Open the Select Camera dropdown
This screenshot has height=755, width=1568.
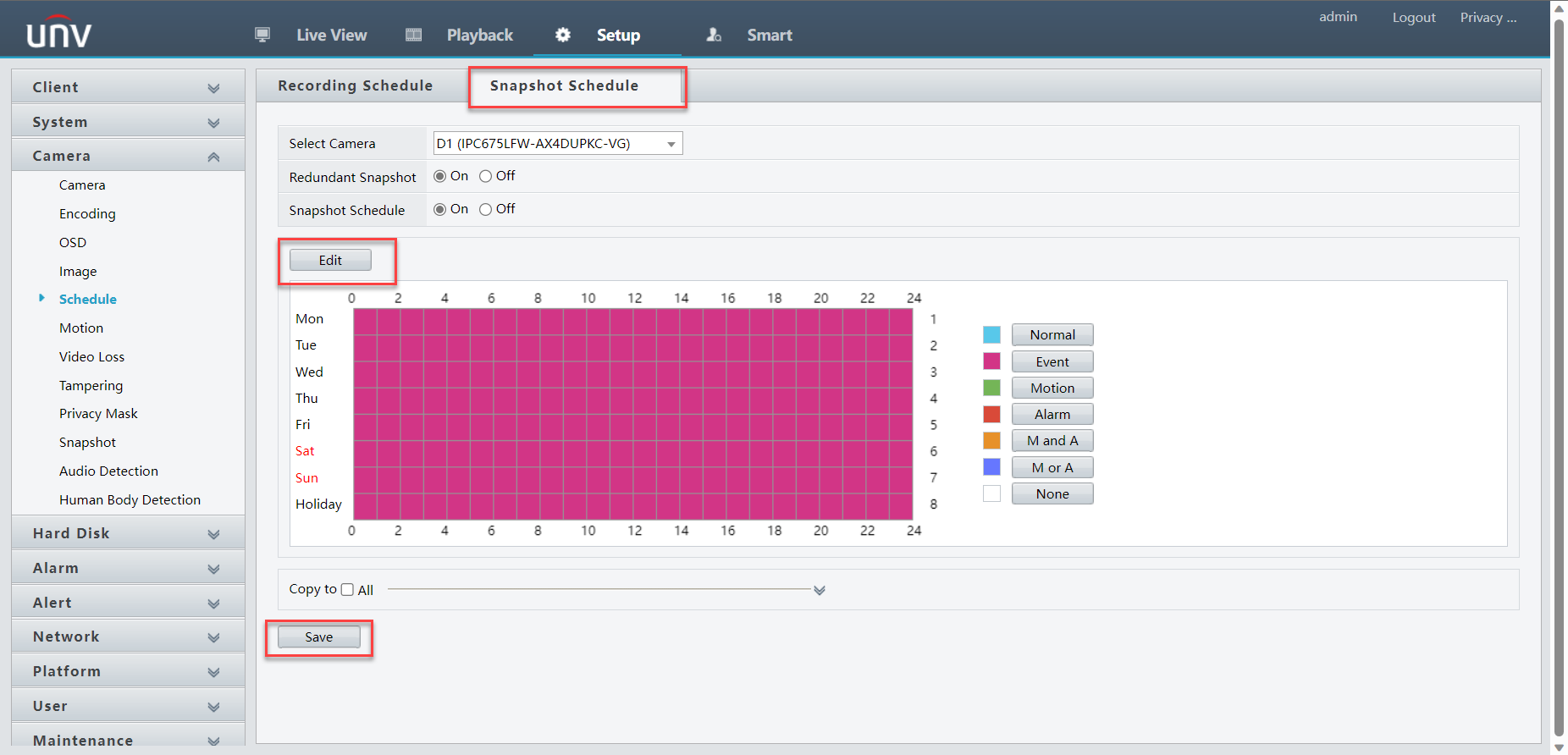coord(557,144)
